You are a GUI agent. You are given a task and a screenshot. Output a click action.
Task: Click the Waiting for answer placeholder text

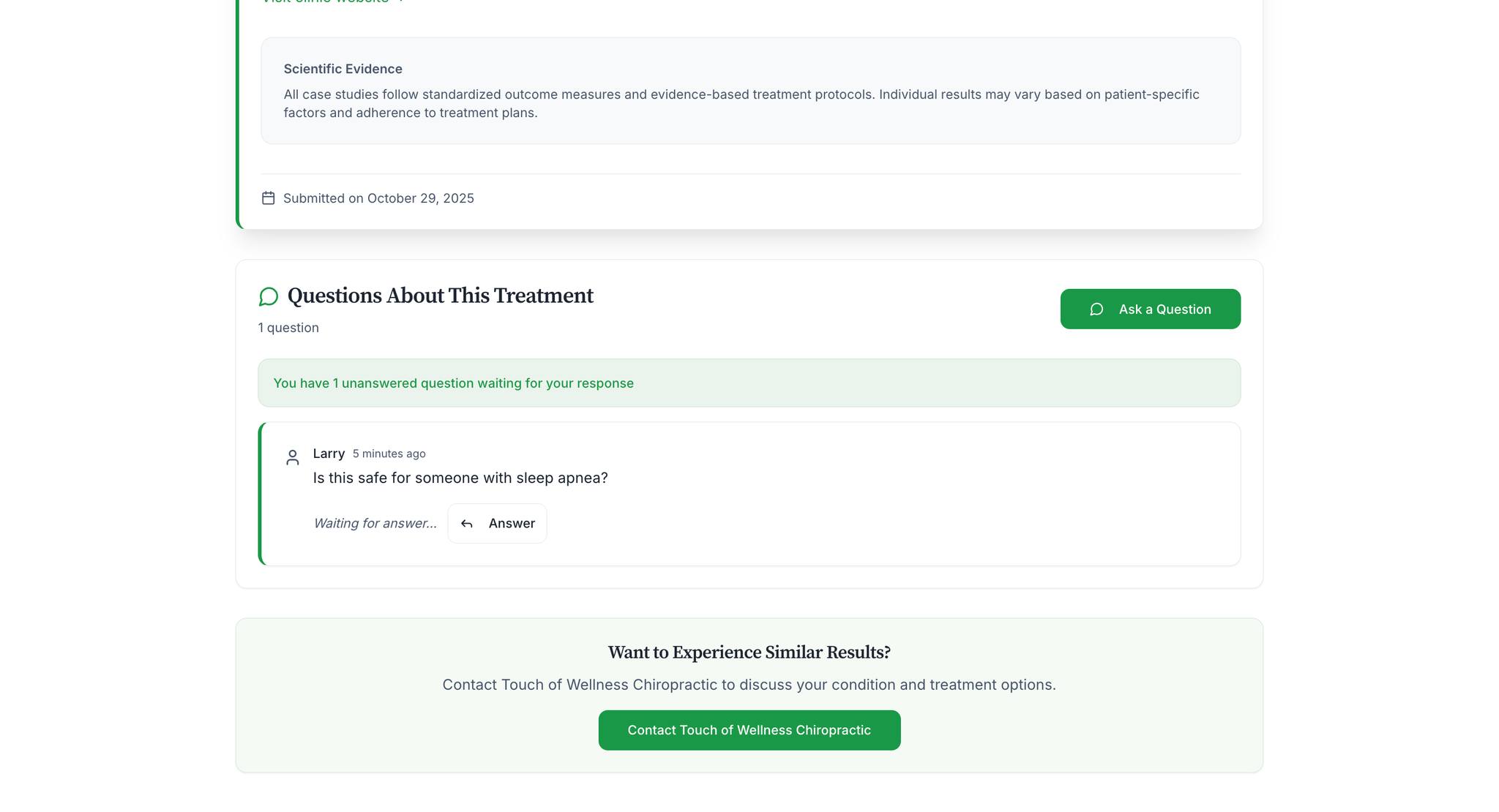tap(375, 523)
